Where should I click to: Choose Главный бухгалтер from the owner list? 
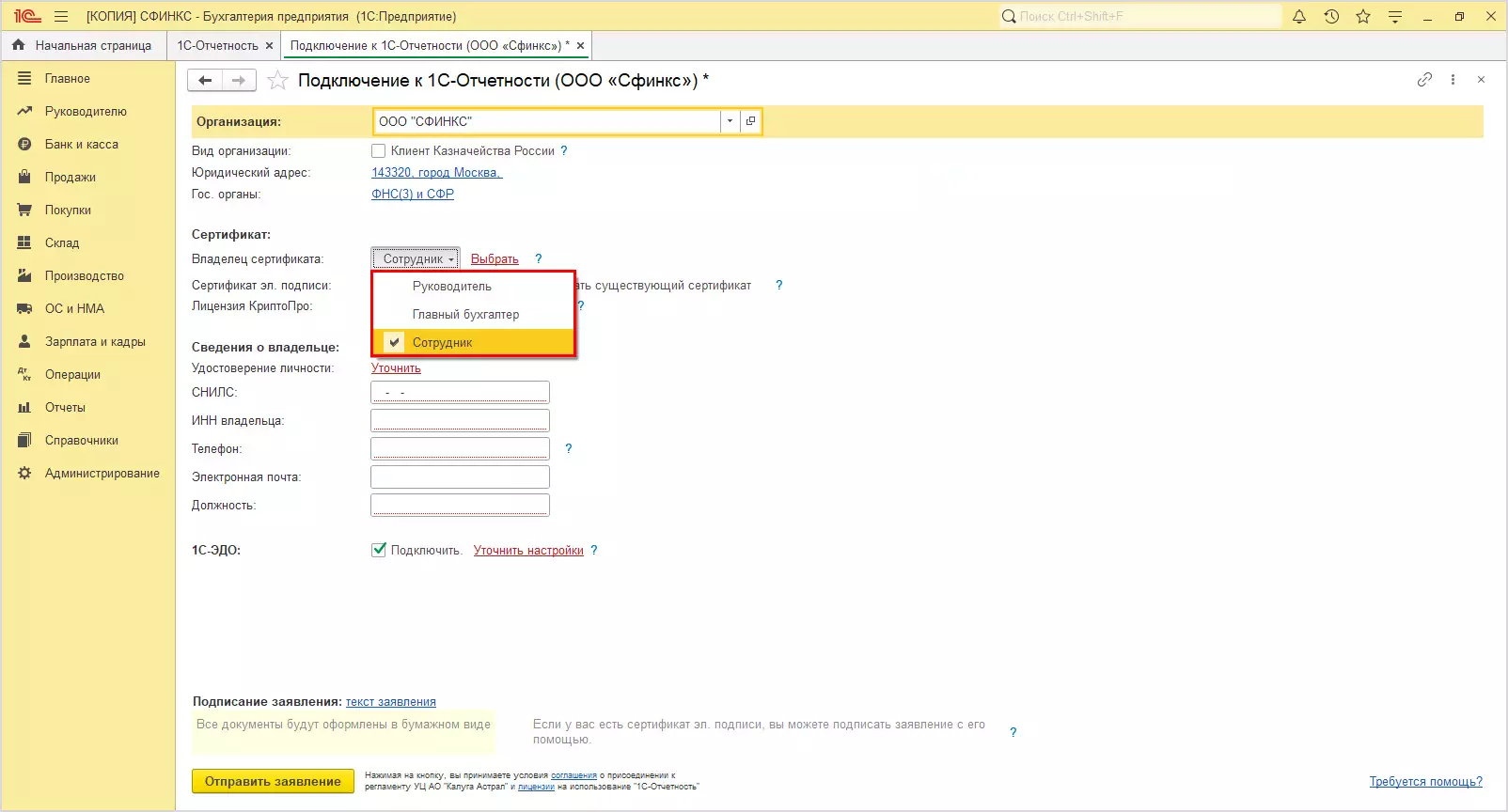(474, 314)
